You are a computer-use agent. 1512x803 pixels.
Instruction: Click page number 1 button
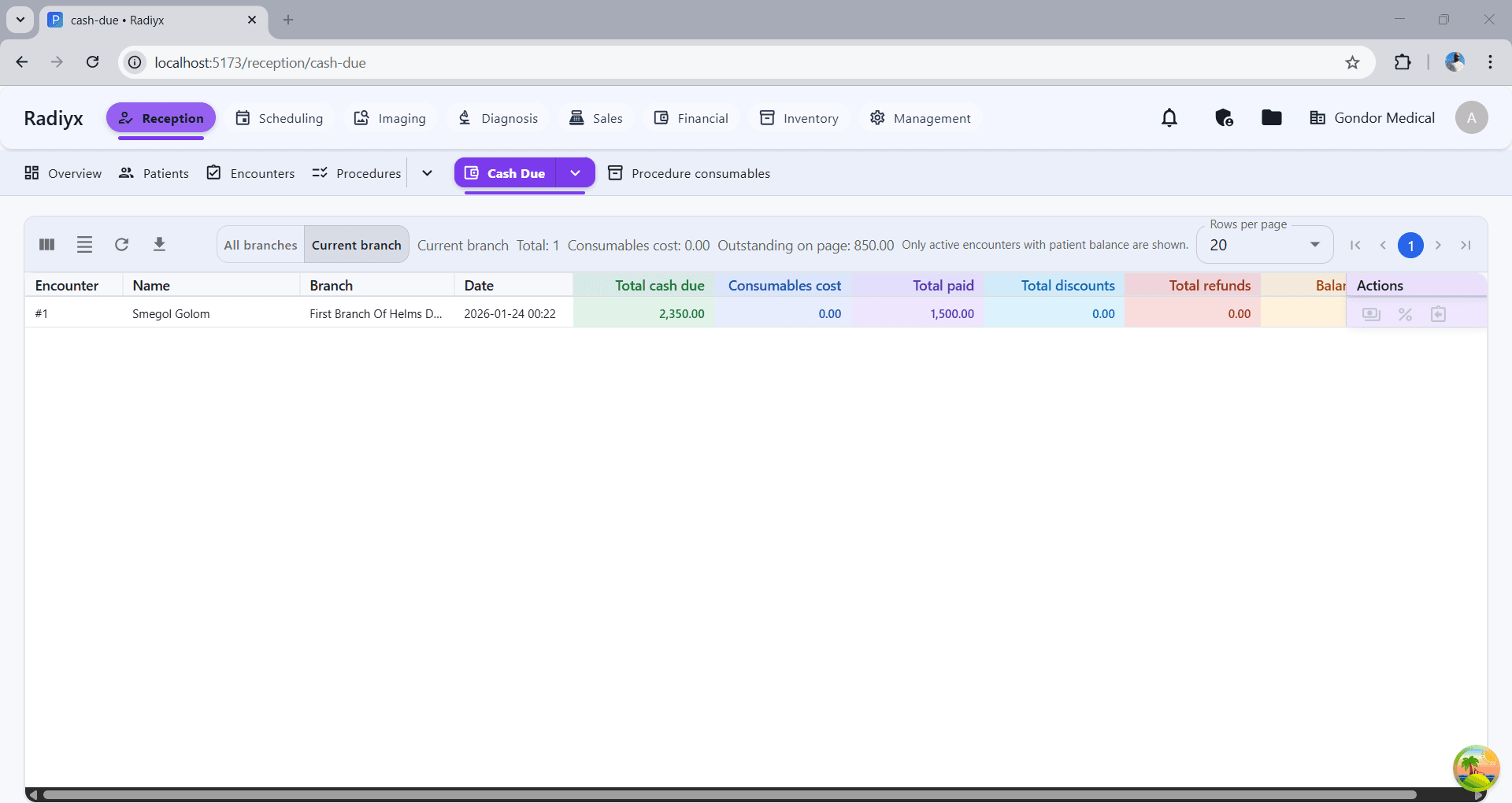[1410, 245]
